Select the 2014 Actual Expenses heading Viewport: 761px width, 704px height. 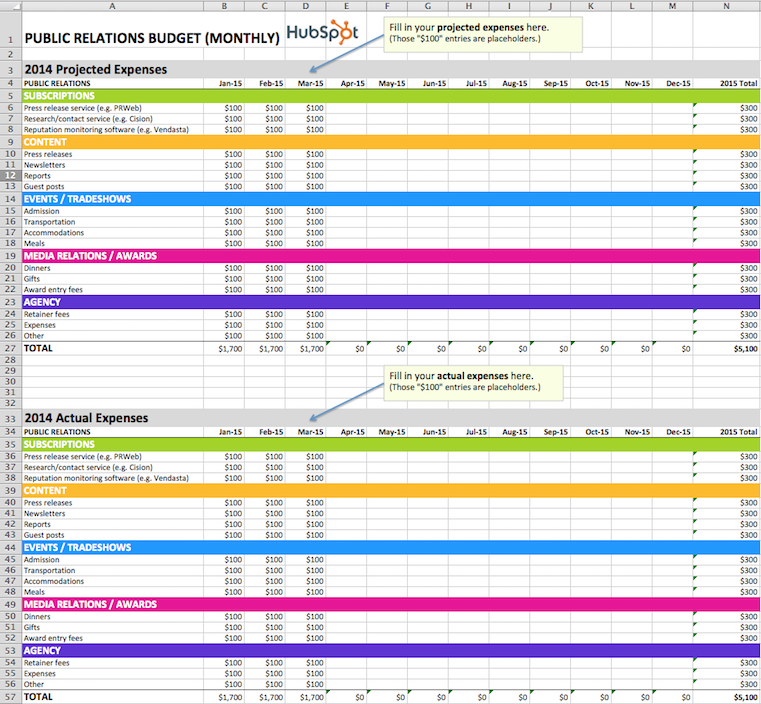86,418
